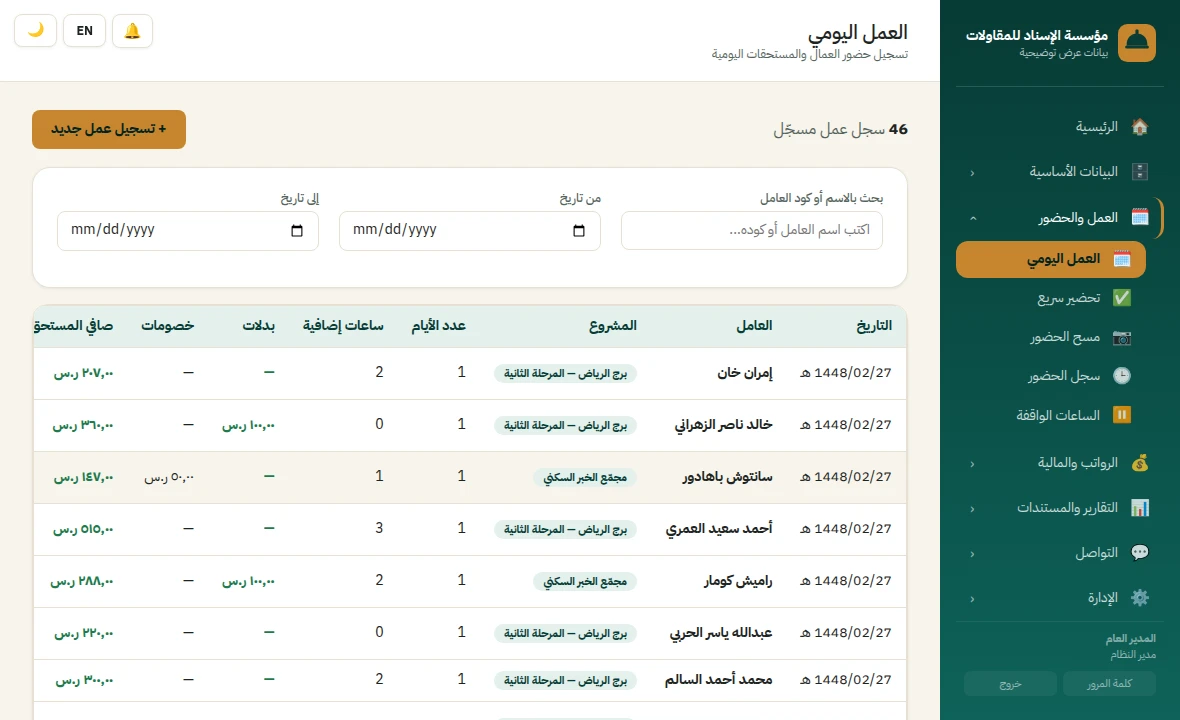Click the date in عبدالله ياسر الحربي row
This screenshot has width=1180, height=720.
[x=845, y=633]
